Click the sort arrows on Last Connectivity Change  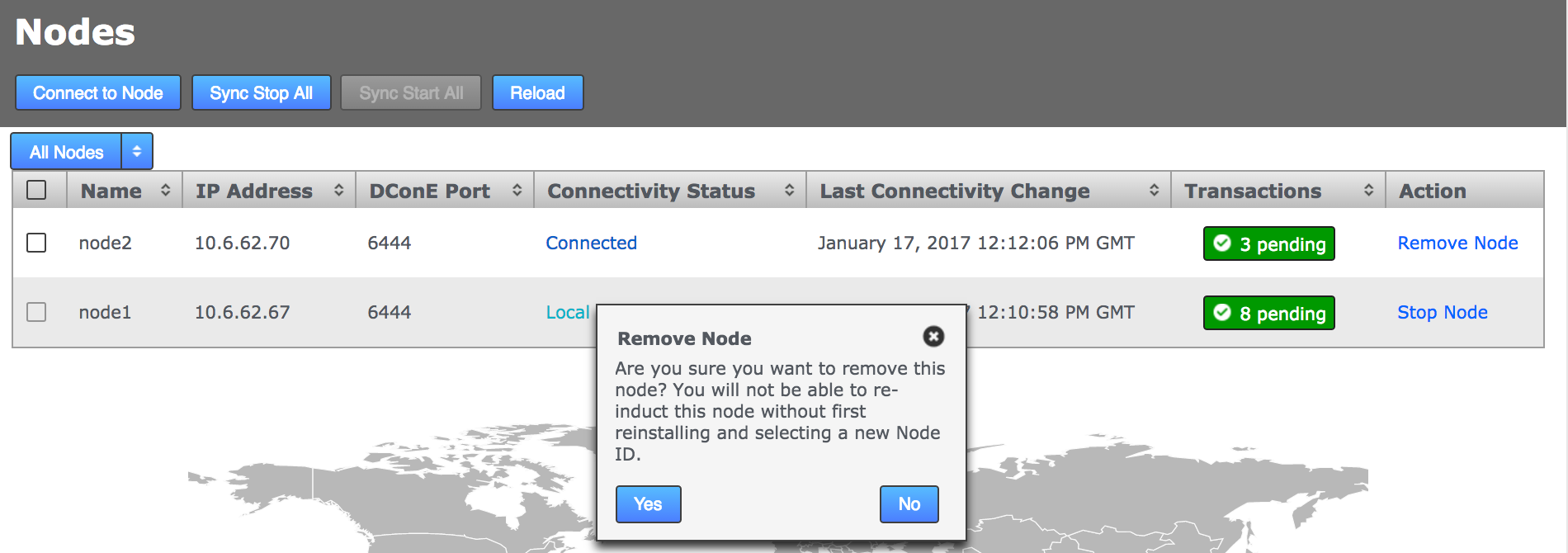click(x=1155, y=191)
